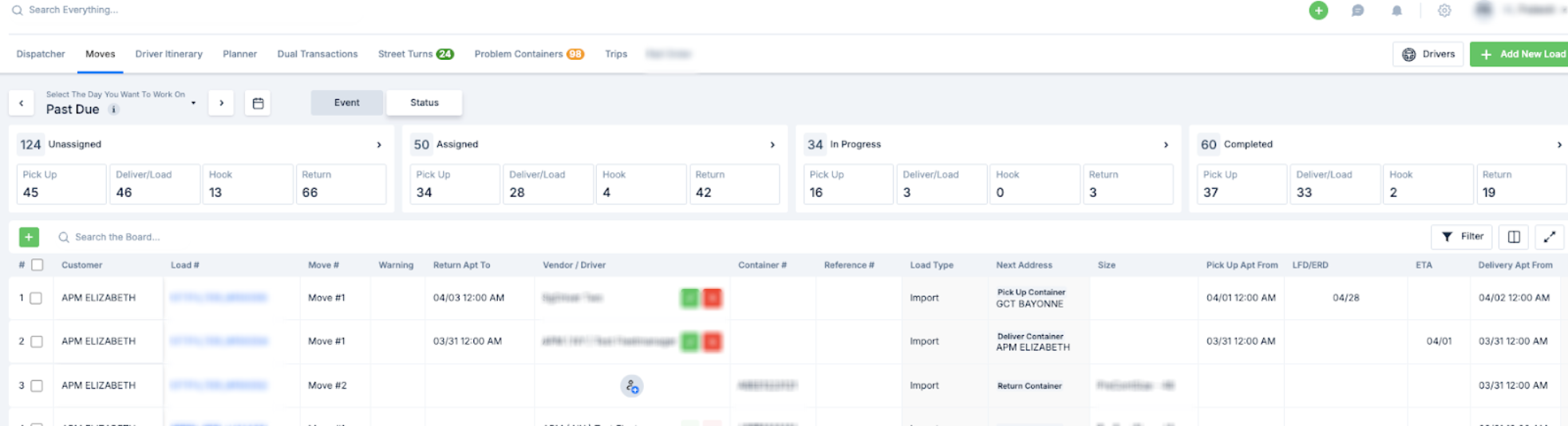
Task: Click the Drivers button
Action: [1428, 54]
